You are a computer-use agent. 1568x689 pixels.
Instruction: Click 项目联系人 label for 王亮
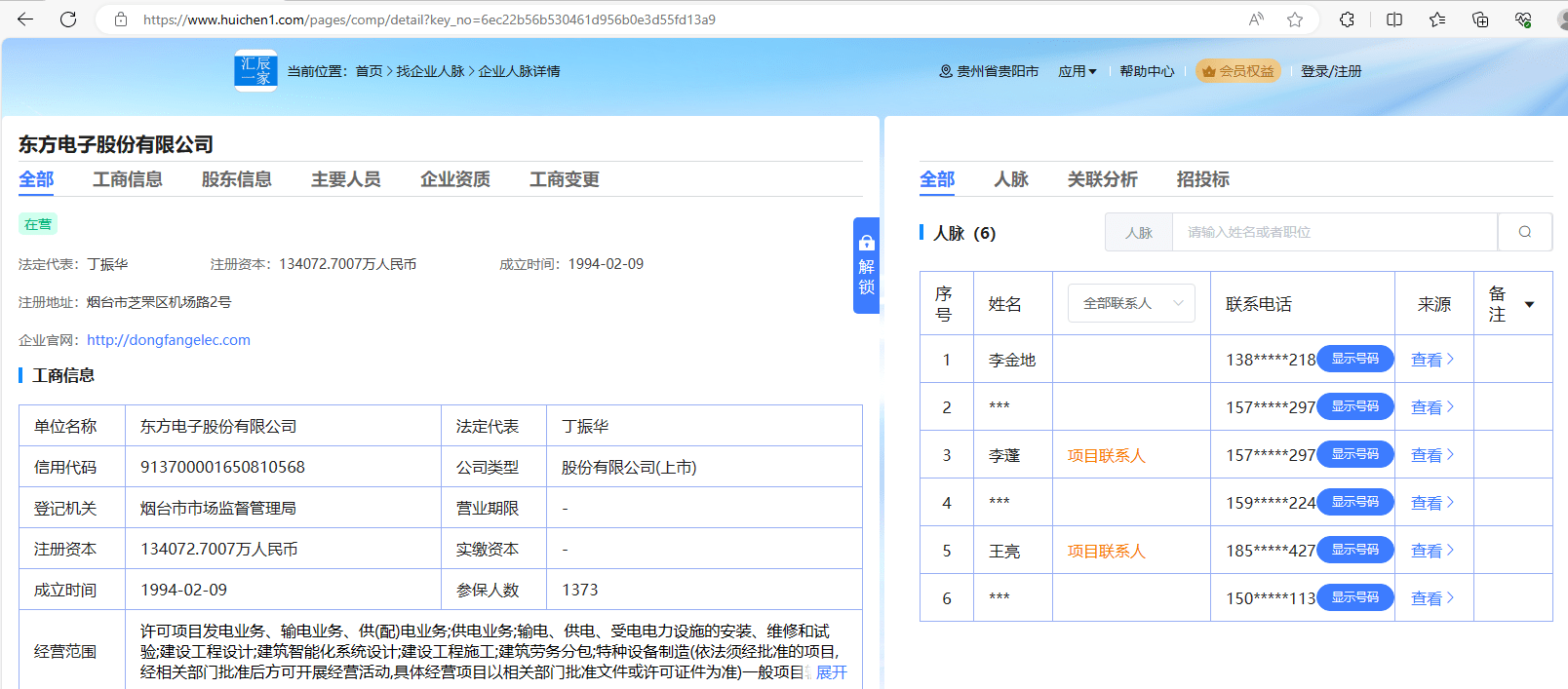1107,551
